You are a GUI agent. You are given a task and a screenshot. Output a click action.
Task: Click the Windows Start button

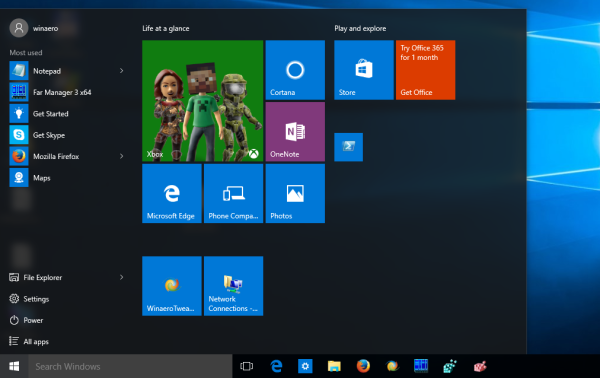14,366
